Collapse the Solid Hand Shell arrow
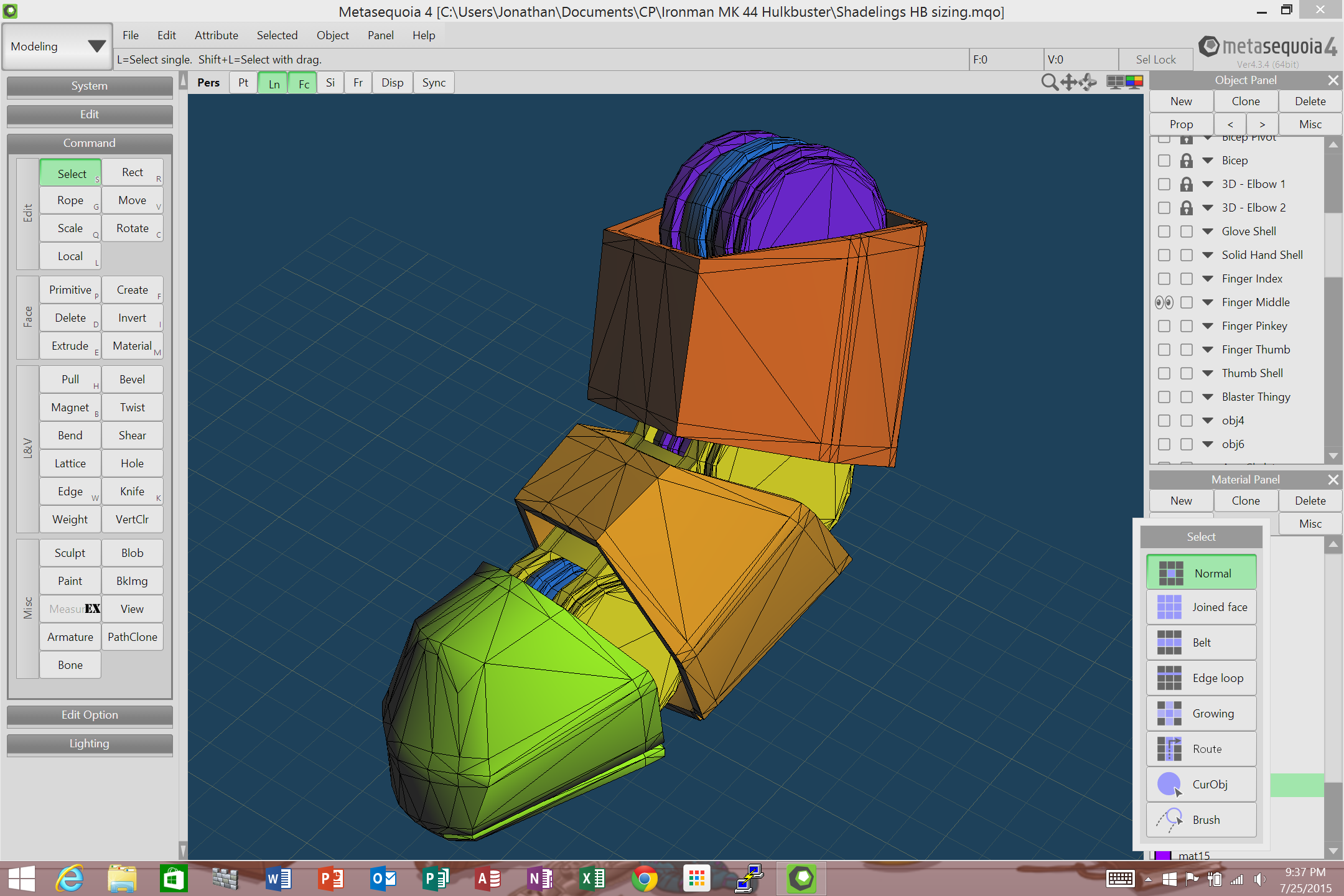 pyautogui.click(x=1208, y=255)
